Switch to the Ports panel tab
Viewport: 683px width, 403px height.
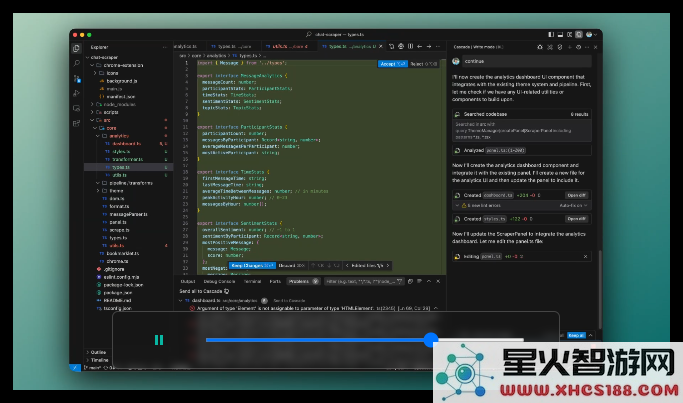click(275, 281)
